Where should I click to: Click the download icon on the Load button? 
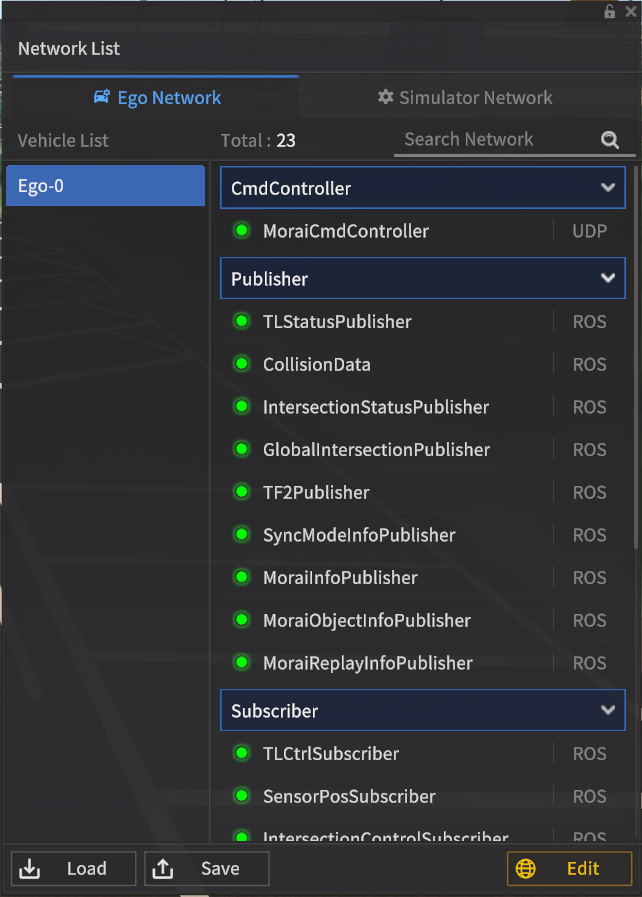click(x=29, y=868)
